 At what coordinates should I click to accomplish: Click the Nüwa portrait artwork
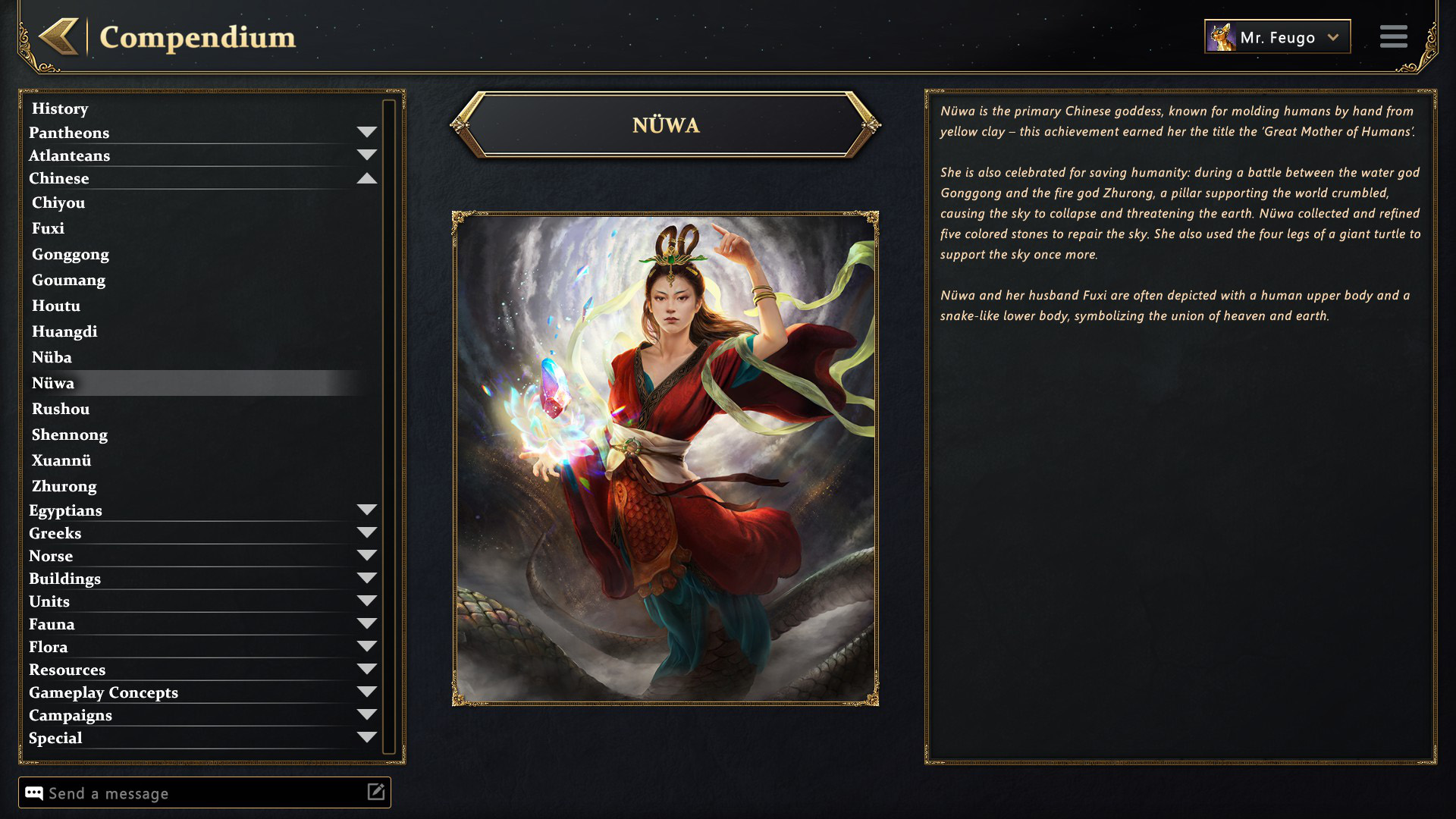click(x=665, y=459)
